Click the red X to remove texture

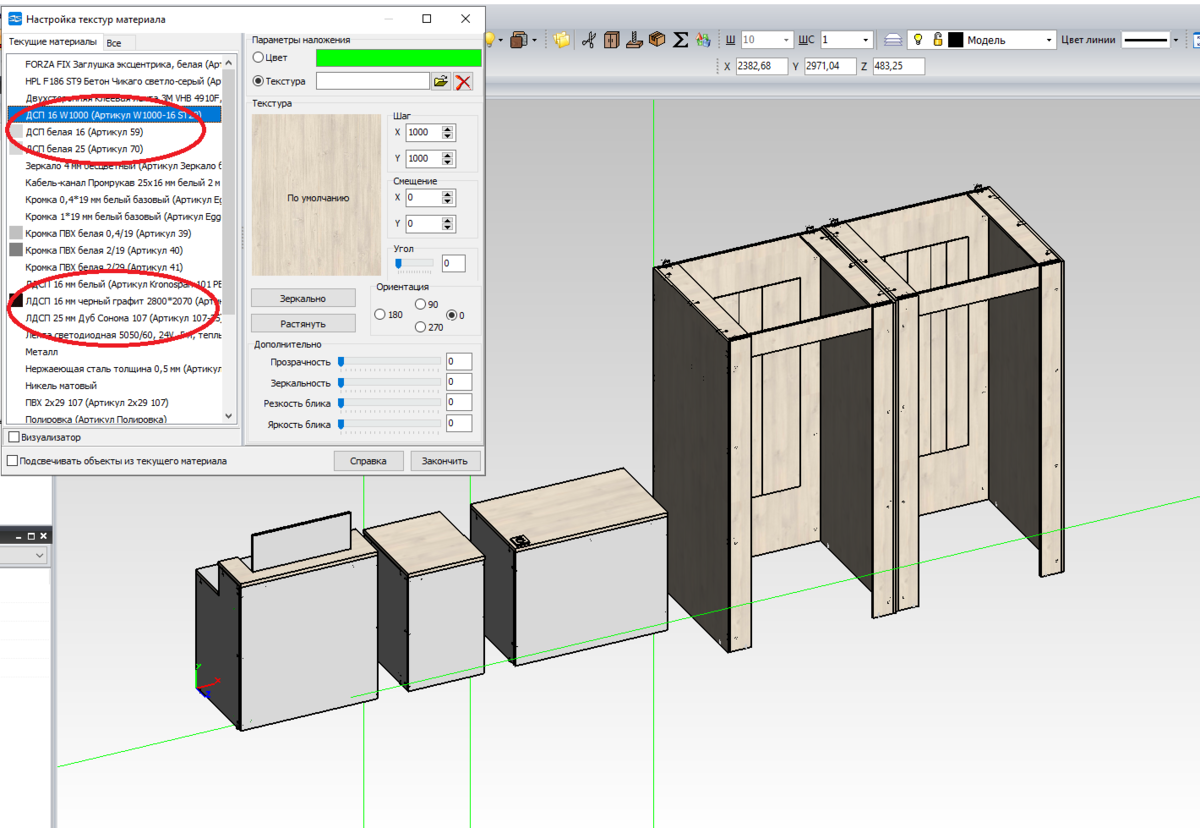click(463, 81)
